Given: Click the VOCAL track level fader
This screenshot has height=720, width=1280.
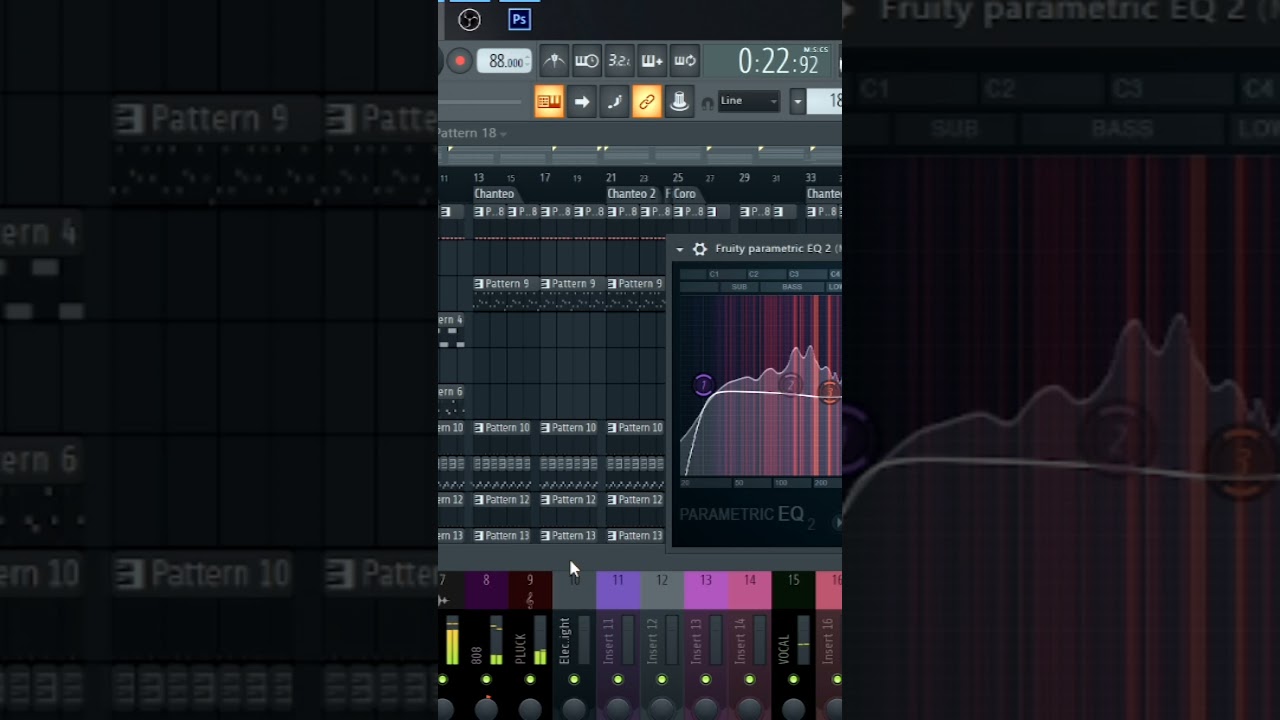Looking at the screenshot, I should [x=803, y=640].
